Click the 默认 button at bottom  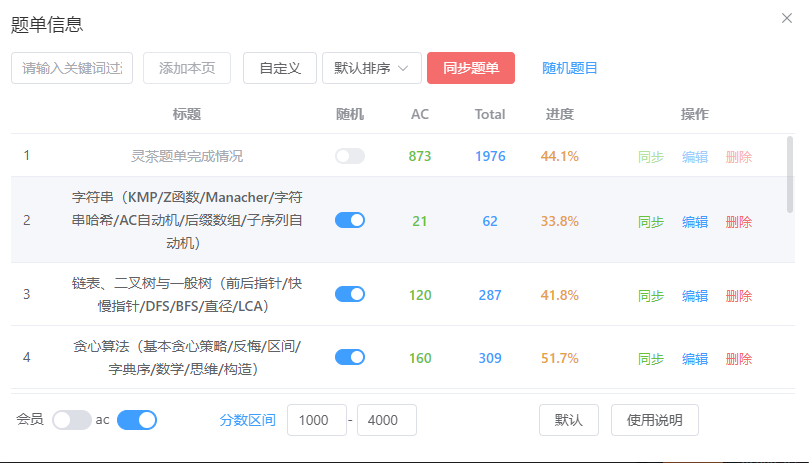pyautogui.click(x=568, y=420)
